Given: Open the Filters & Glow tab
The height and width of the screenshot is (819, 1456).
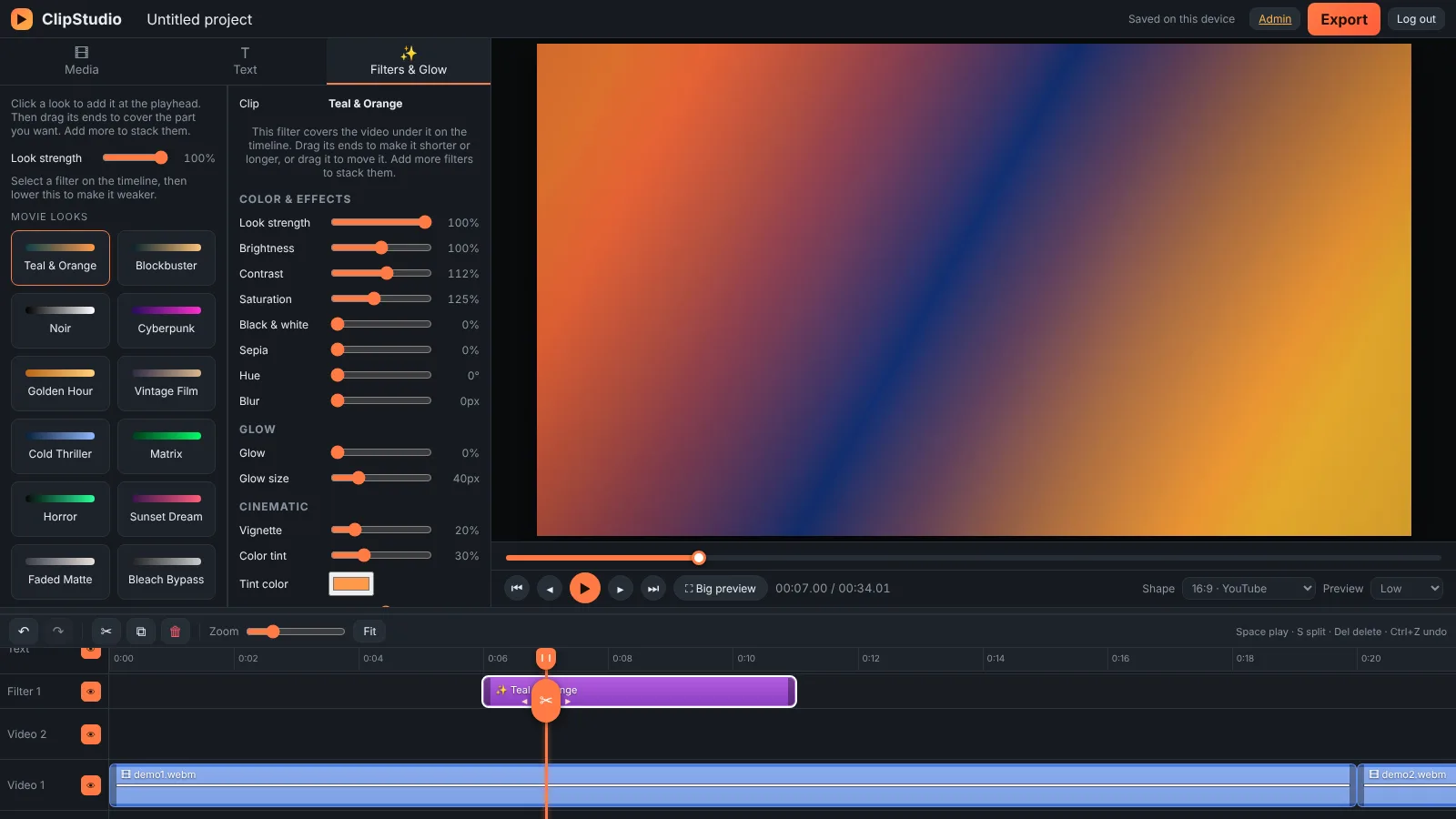Looking at the screenshot, I should coord(409,61).
